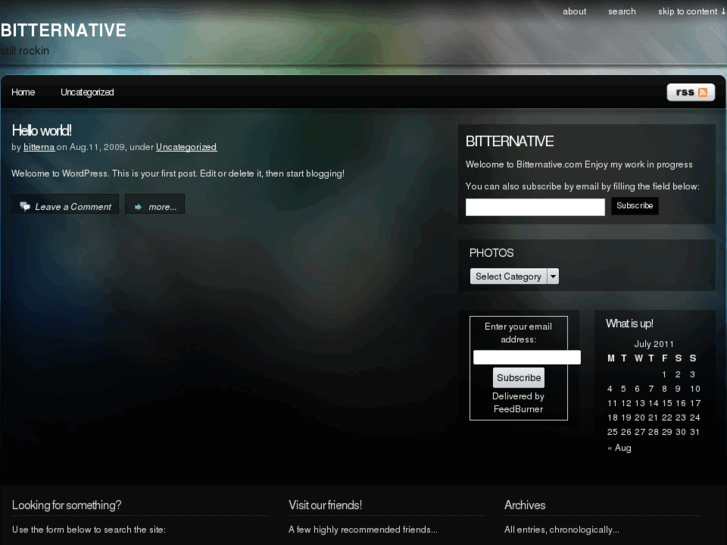
Task: Click the email field in BITTERNATIVE widget
Action: (x=535, y=207)
